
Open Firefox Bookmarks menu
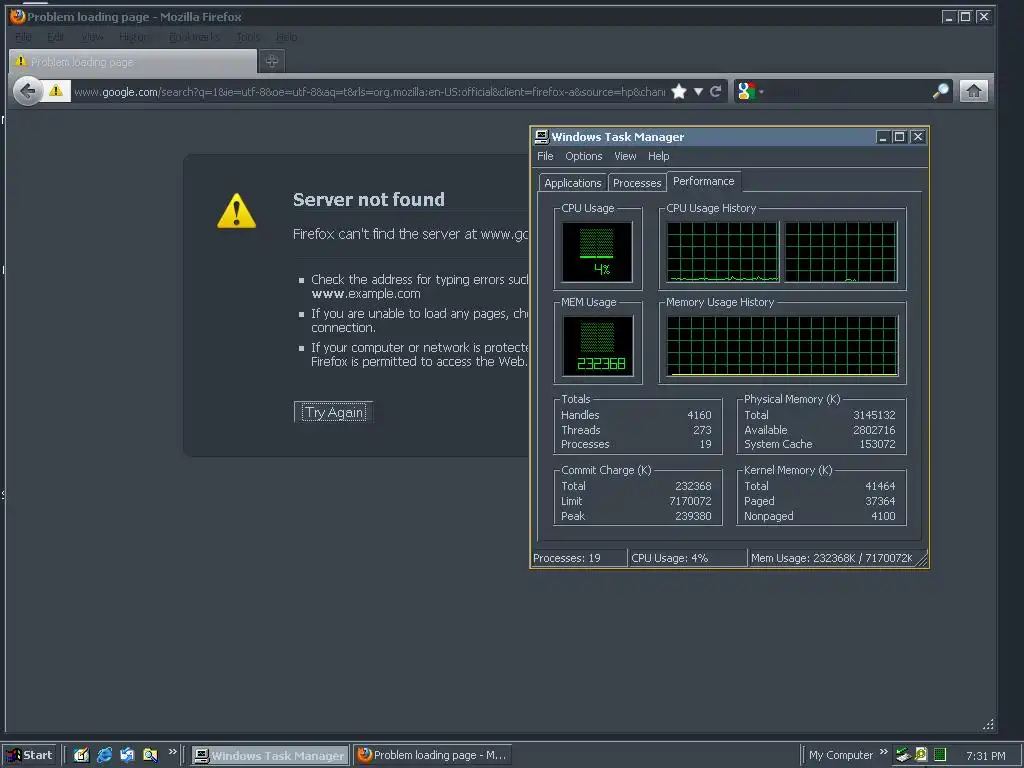pyautogui.click(x=194, y=37)
